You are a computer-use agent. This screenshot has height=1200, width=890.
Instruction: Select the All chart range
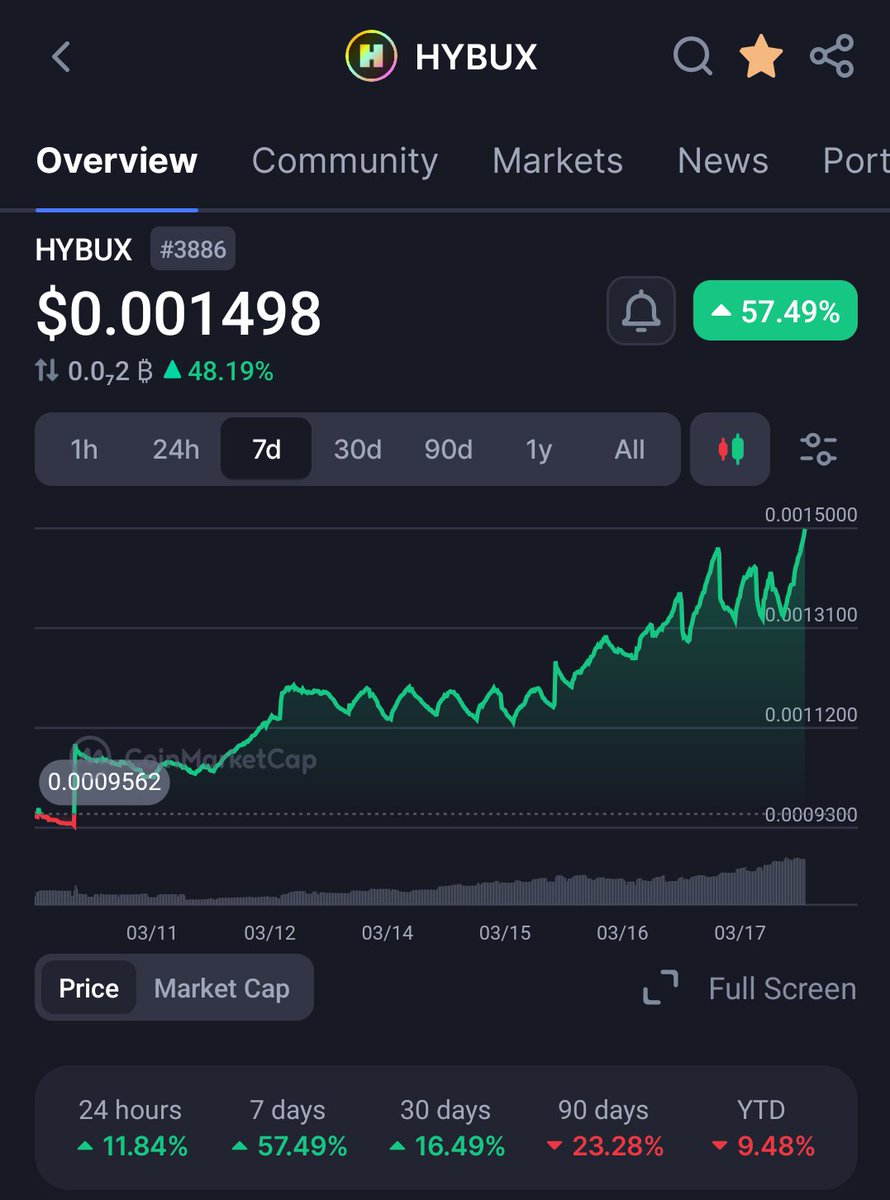coord(630,450)
